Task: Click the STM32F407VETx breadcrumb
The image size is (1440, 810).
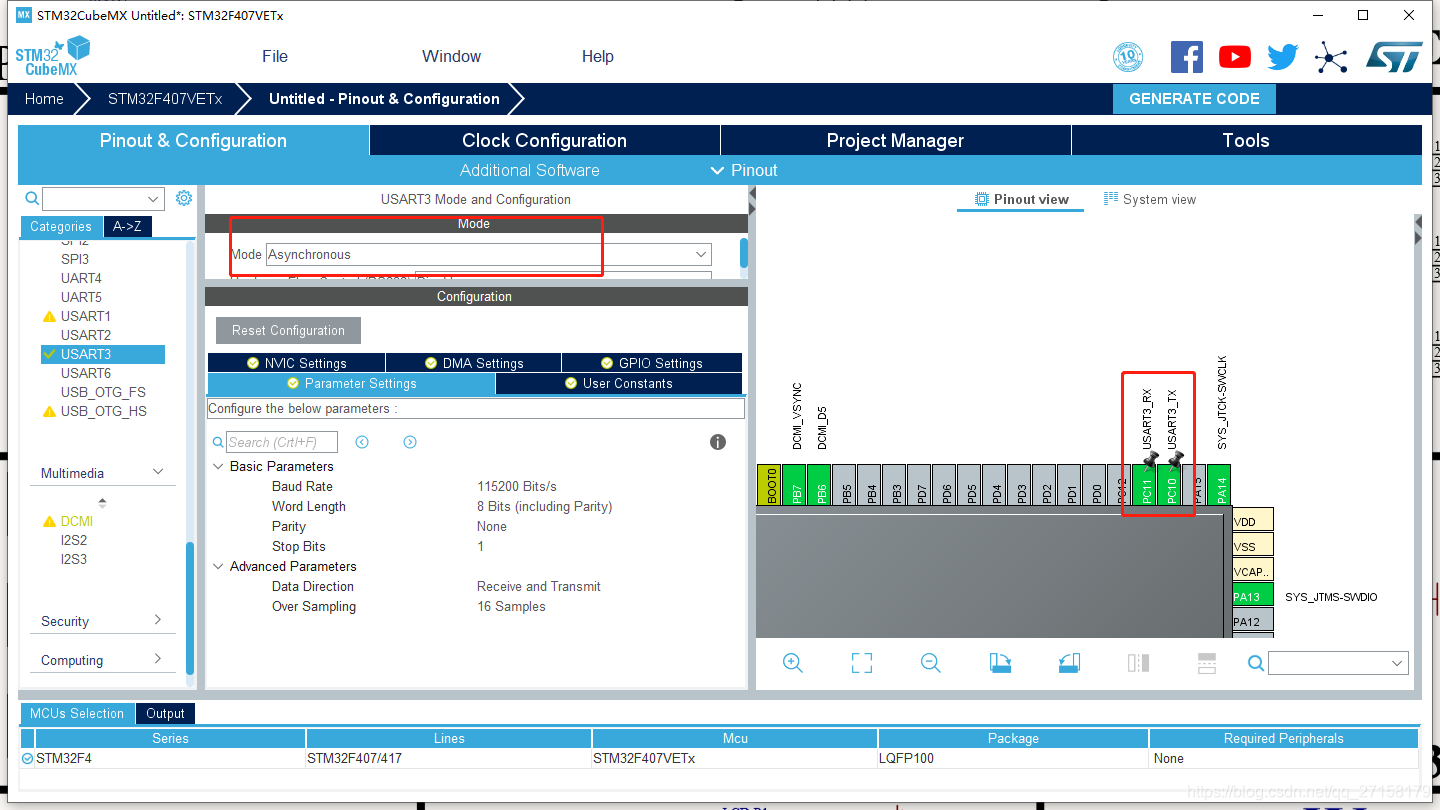Action: pyautogui.click(x=165, y=99)
